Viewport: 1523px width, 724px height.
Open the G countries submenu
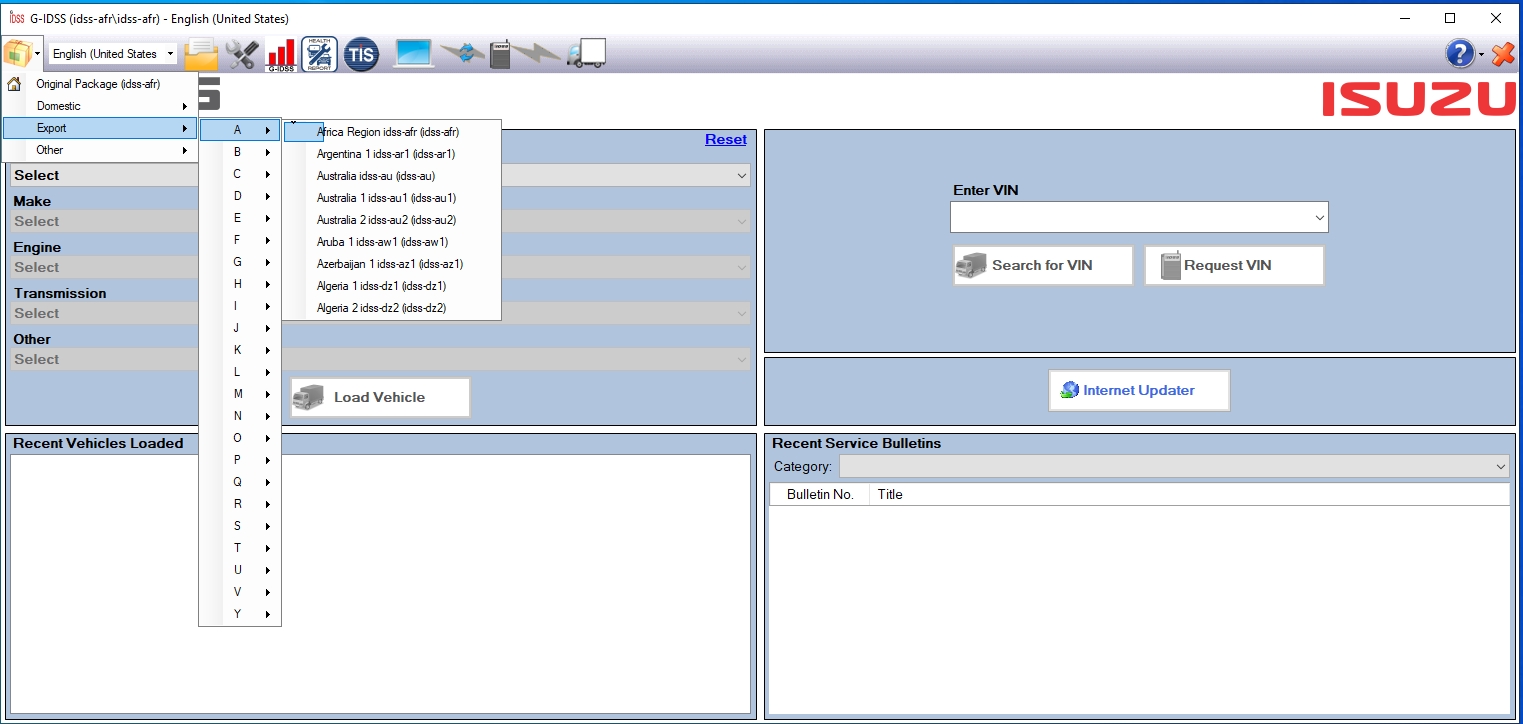(240, 262)
